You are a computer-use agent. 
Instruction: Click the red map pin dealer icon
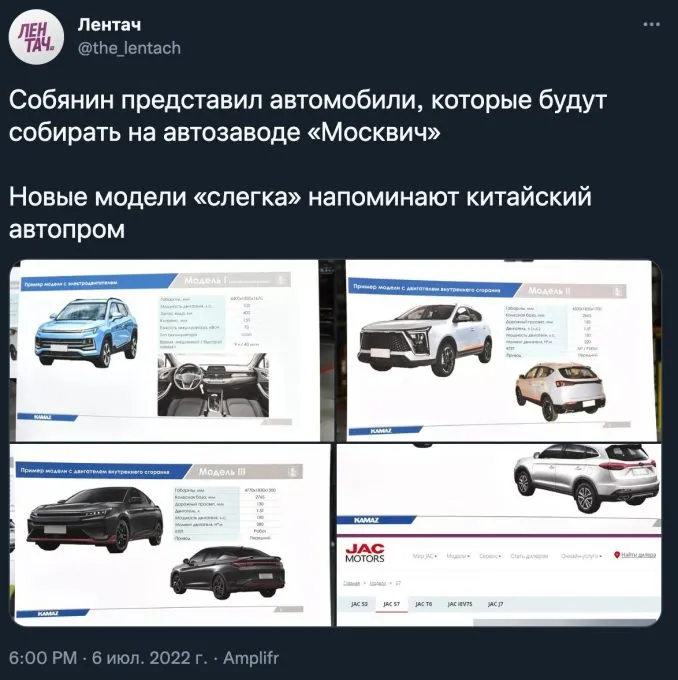point(616,555)
